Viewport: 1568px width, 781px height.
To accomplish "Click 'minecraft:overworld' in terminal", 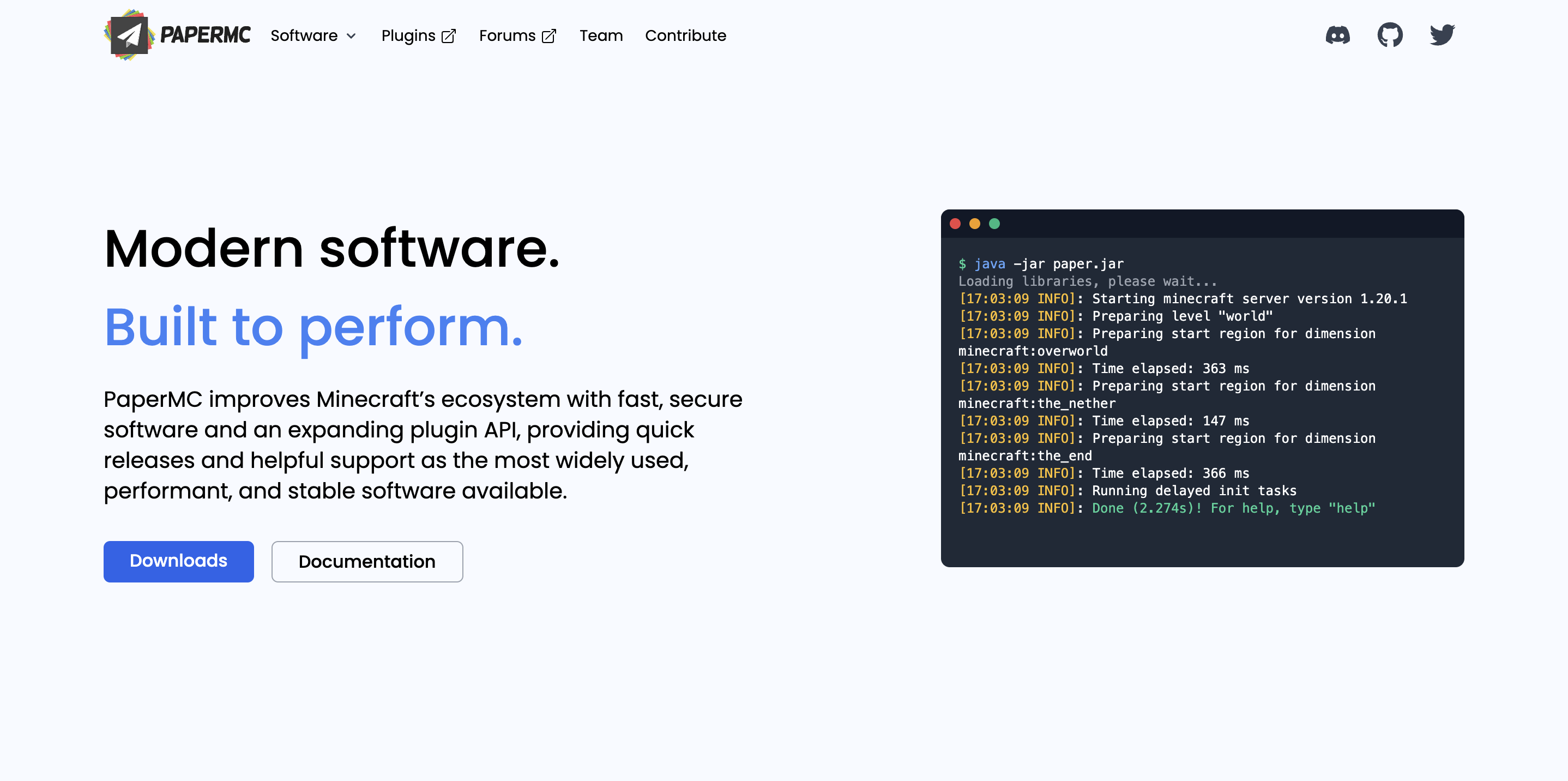I will point(1033,351).
